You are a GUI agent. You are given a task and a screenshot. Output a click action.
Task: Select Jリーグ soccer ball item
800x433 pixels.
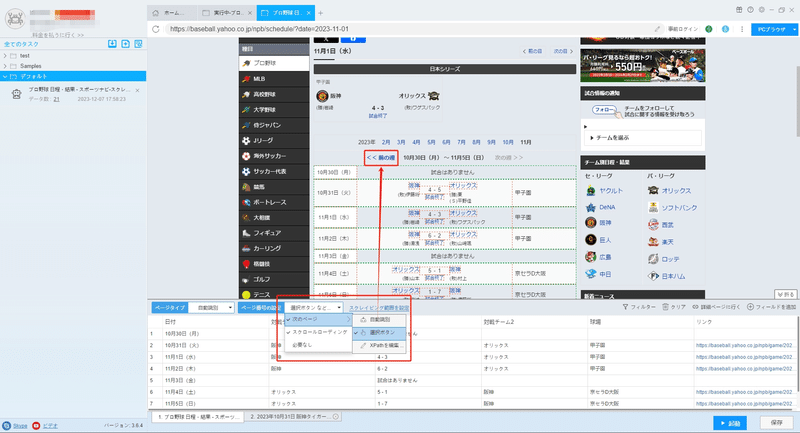click(274, 140)
